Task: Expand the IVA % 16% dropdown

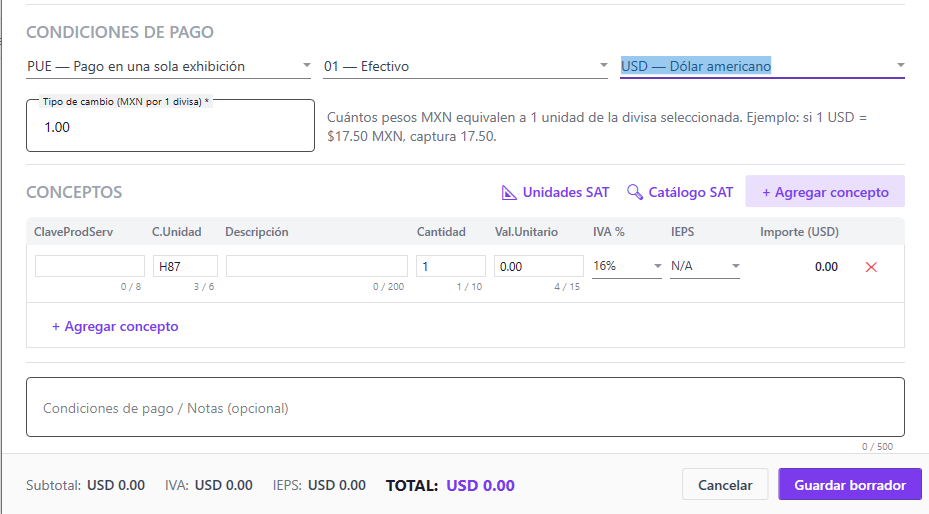Action: (x=627, y=266)
